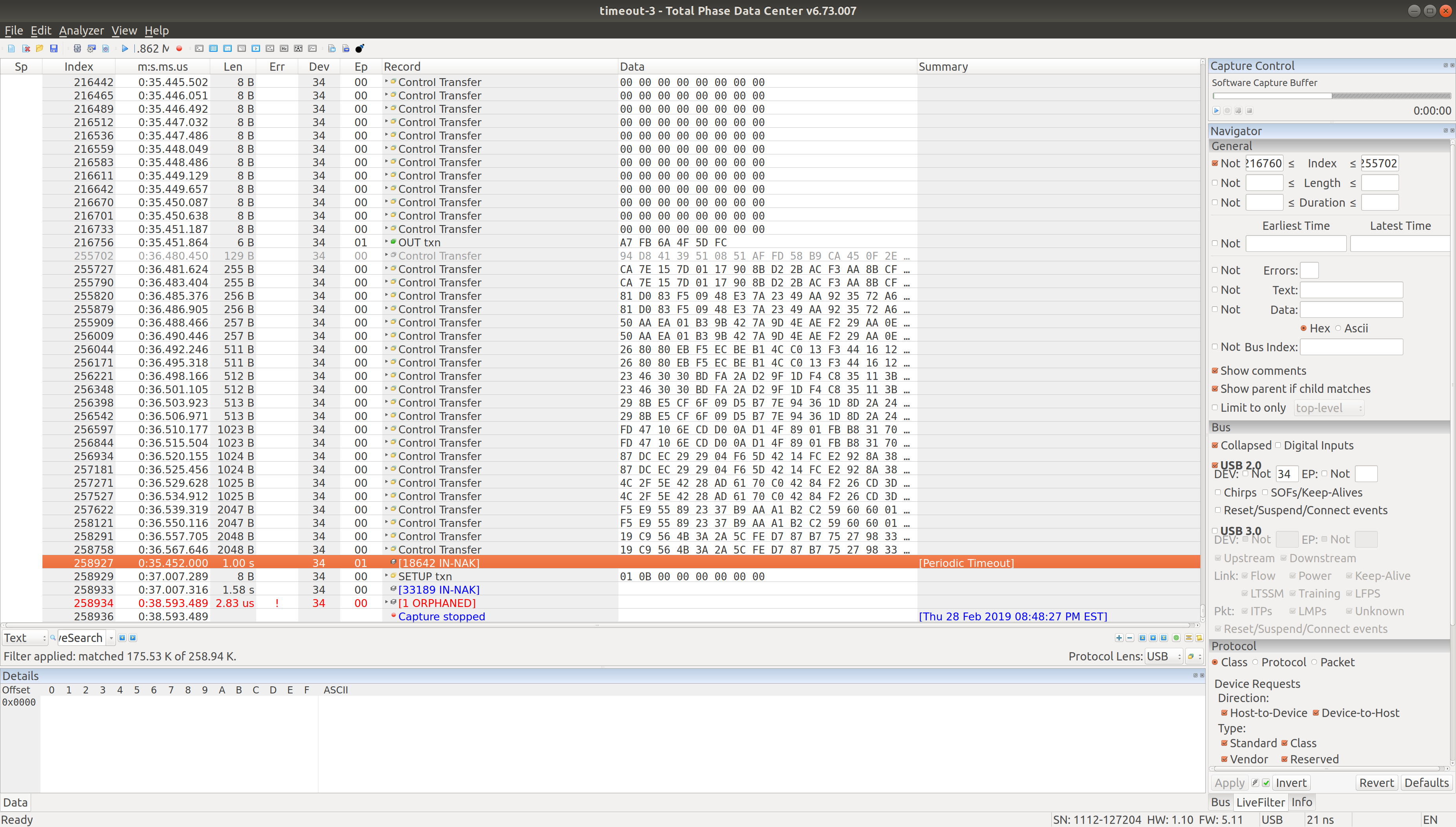
Task: Click the black bomb icon in toolbar
Action: pos(359,49)
